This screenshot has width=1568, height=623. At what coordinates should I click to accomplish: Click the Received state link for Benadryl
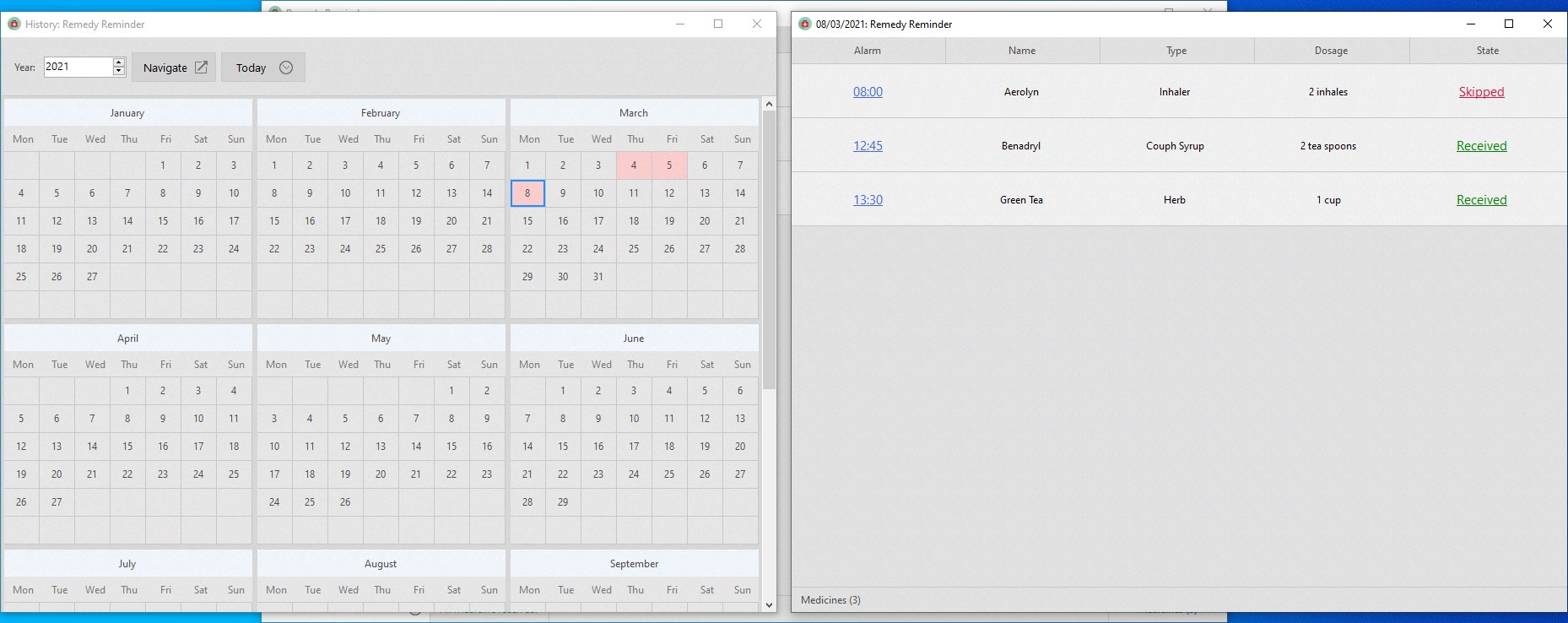coord(1481,146)
